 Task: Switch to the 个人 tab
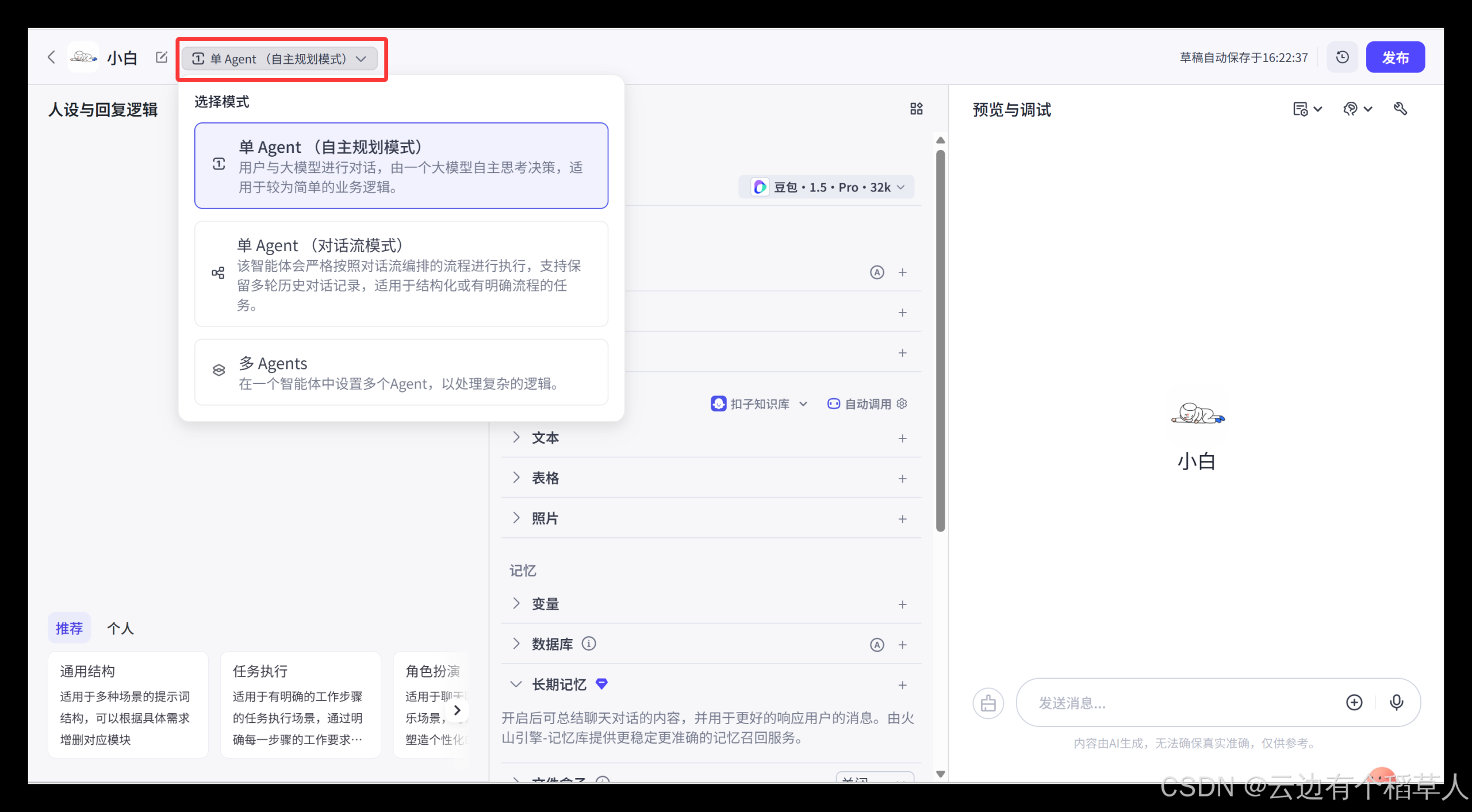pos(120,628)
